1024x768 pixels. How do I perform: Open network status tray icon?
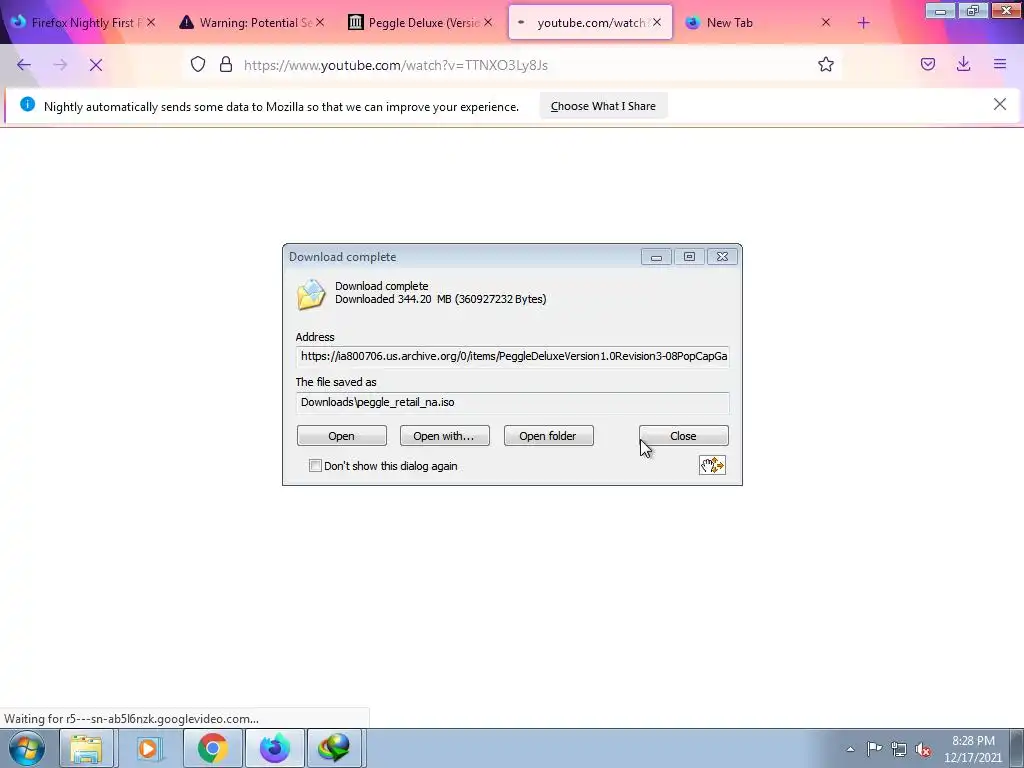click(x=899, y=748)
